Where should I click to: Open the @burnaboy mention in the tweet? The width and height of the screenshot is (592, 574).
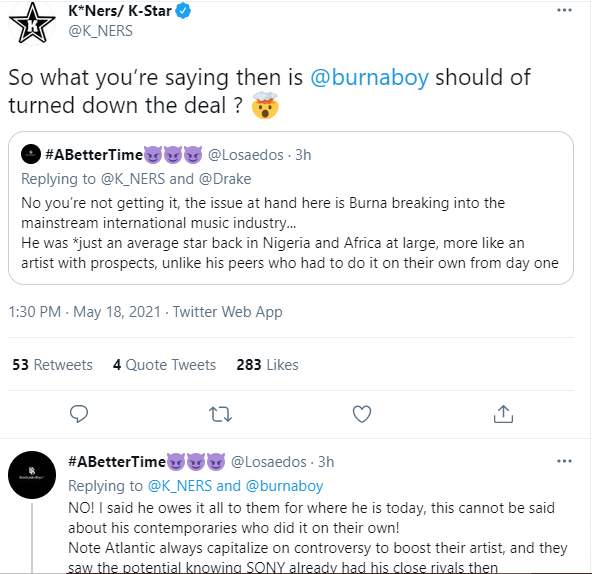point(369,77)
